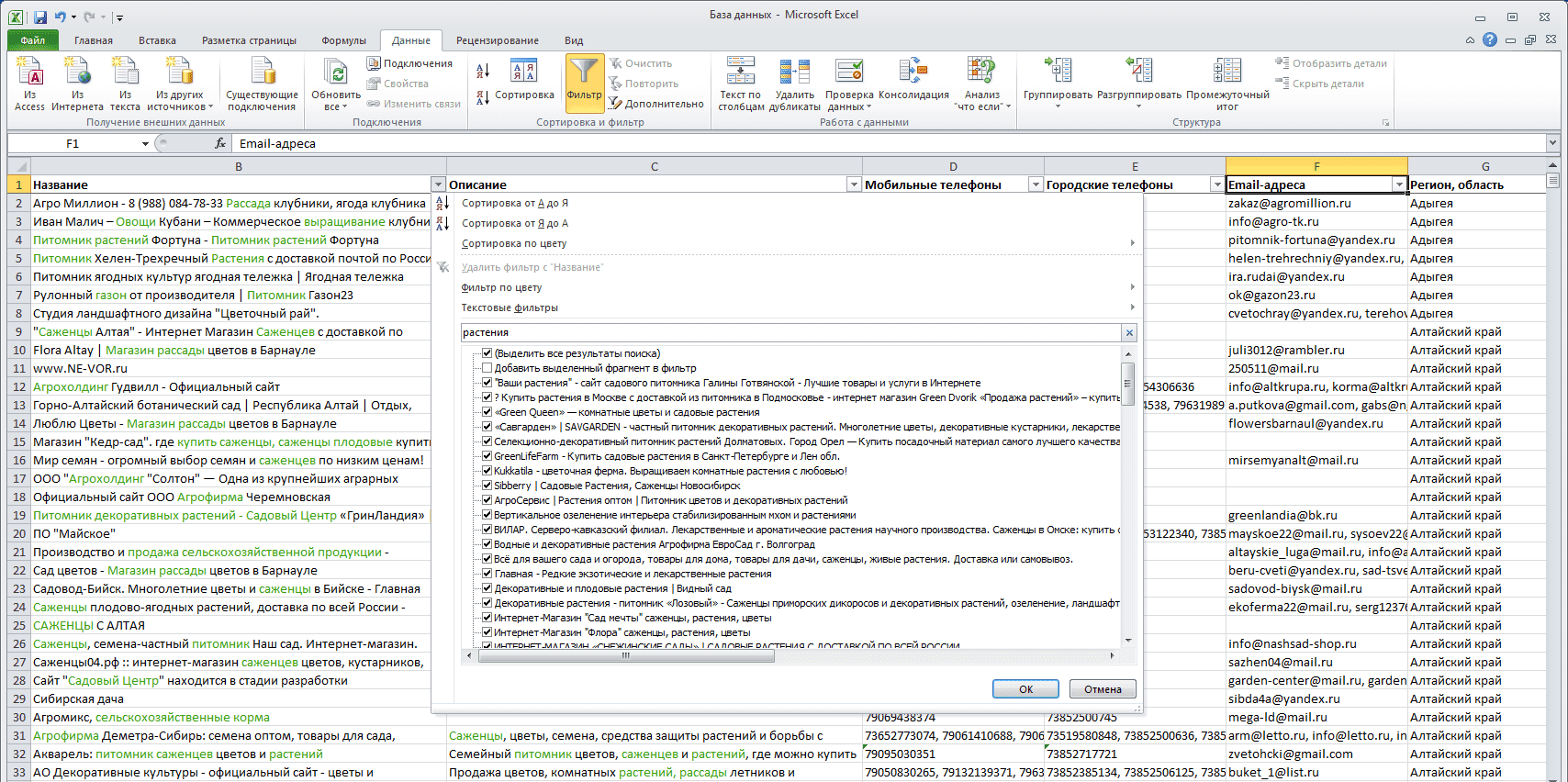The image size is (1568, 782).
Task: Open Подключения connections button
Action: click(409, 63)
